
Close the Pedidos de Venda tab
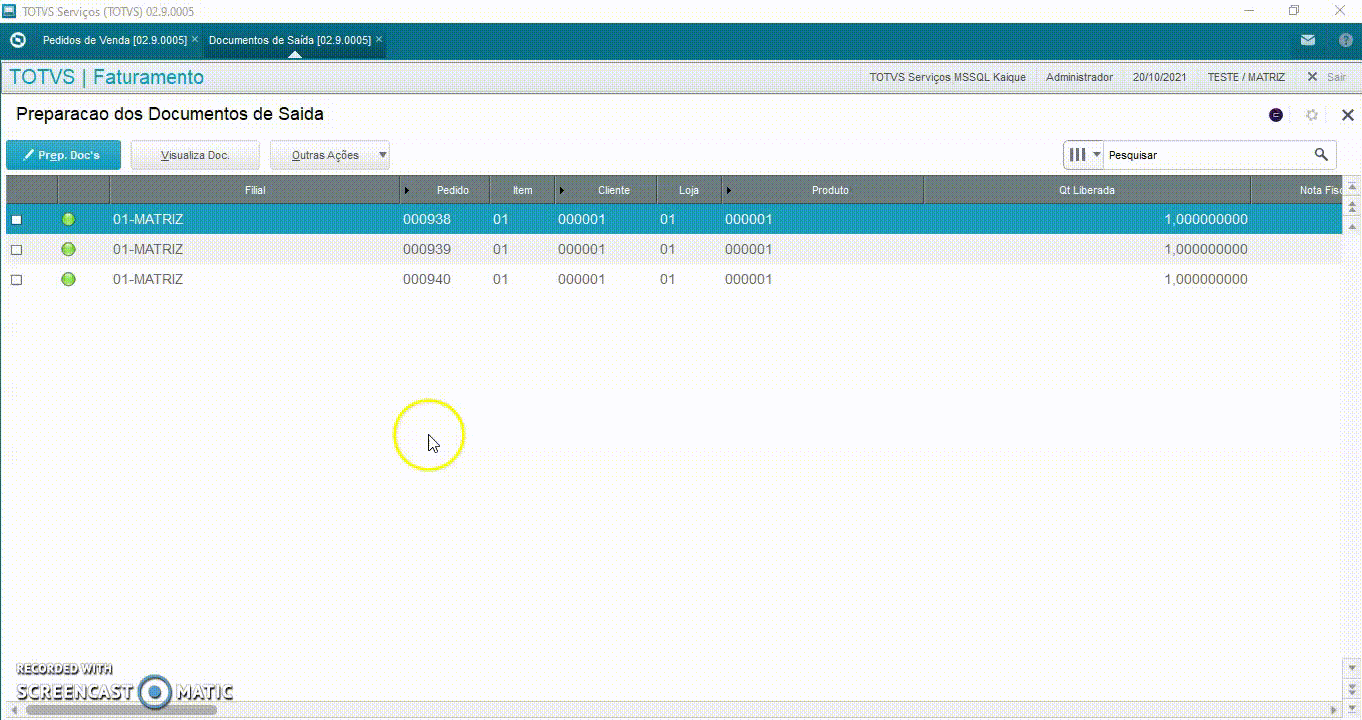tap(195, 40)
